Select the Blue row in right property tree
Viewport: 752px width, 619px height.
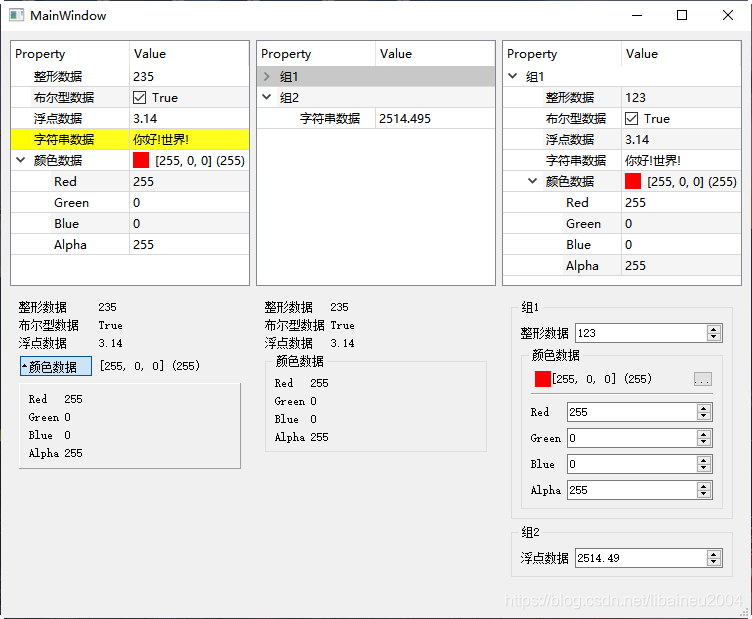tap(622, 245)
